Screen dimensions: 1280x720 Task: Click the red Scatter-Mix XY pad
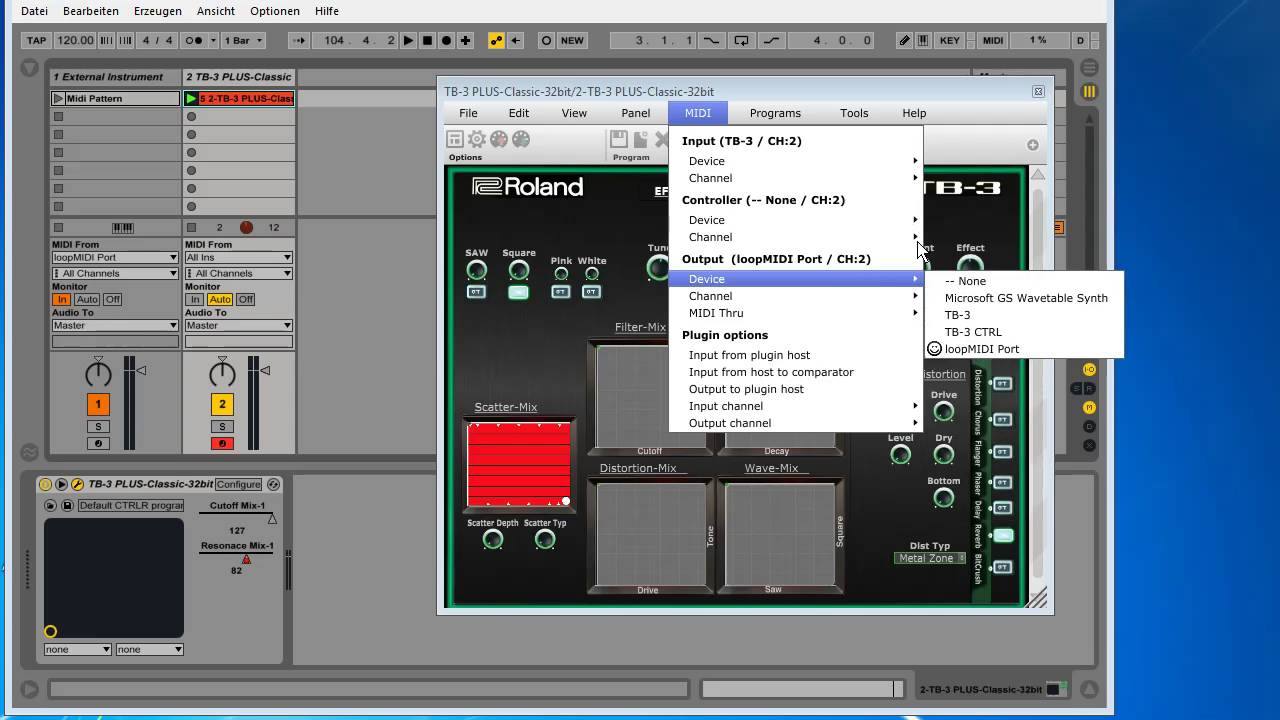(519, 463)
